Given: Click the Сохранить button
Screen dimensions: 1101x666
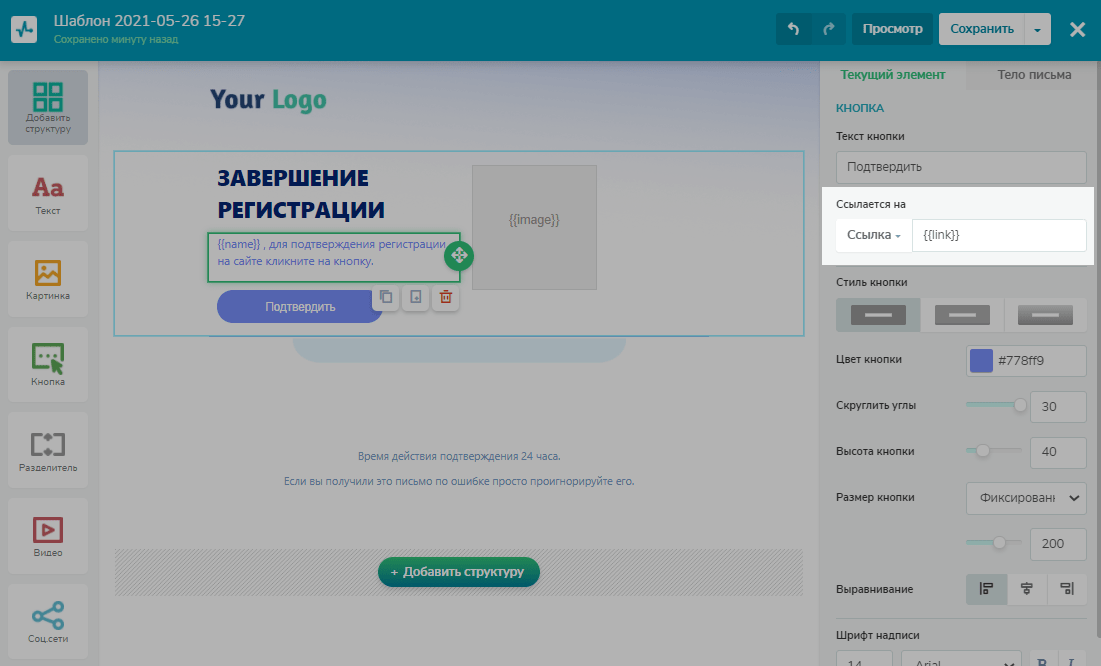Looking at the screenshot, I should tap(982, 29).
